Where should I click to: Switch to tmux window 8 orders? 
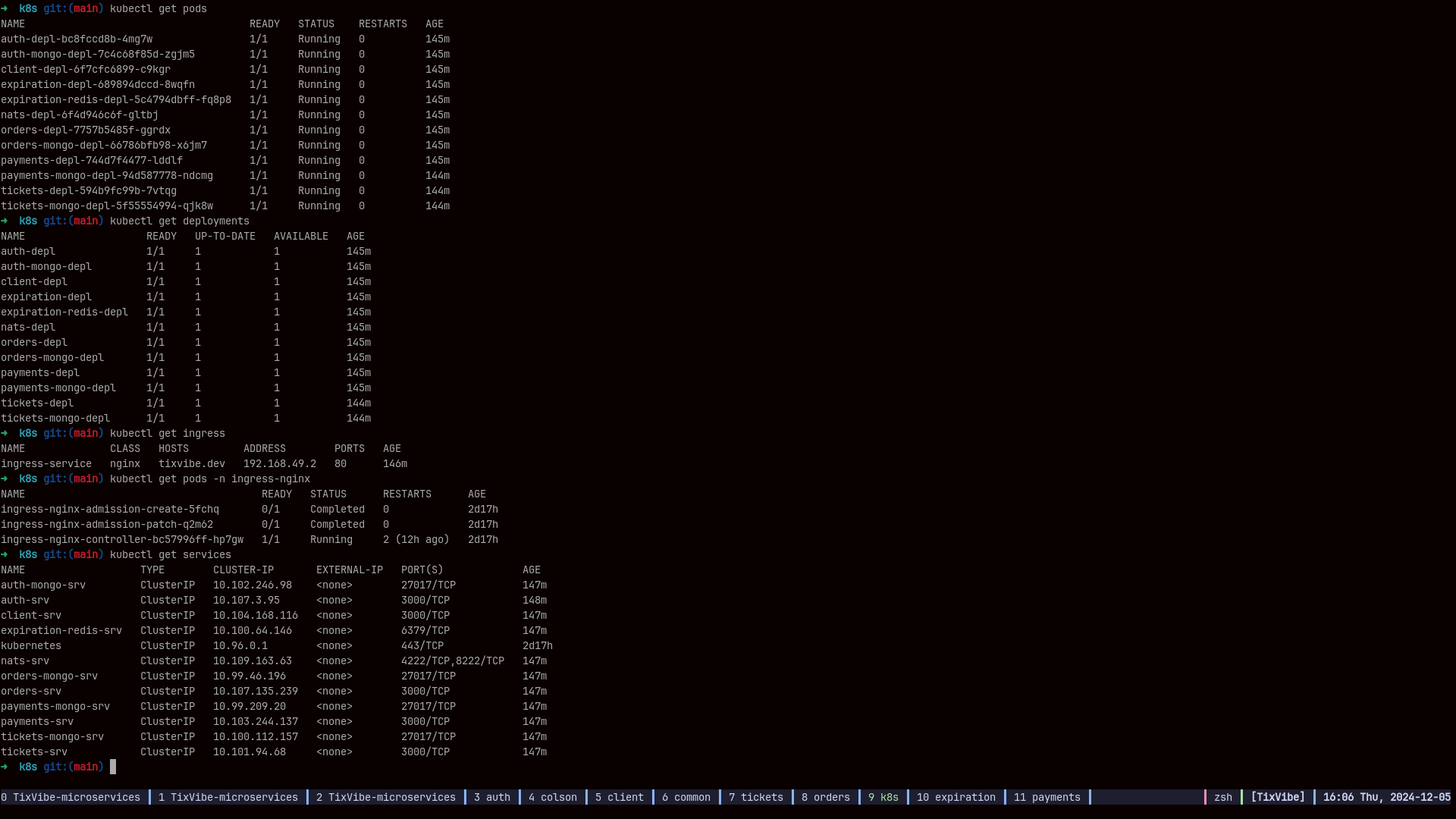pyautogui.click(x=825, y=797)
